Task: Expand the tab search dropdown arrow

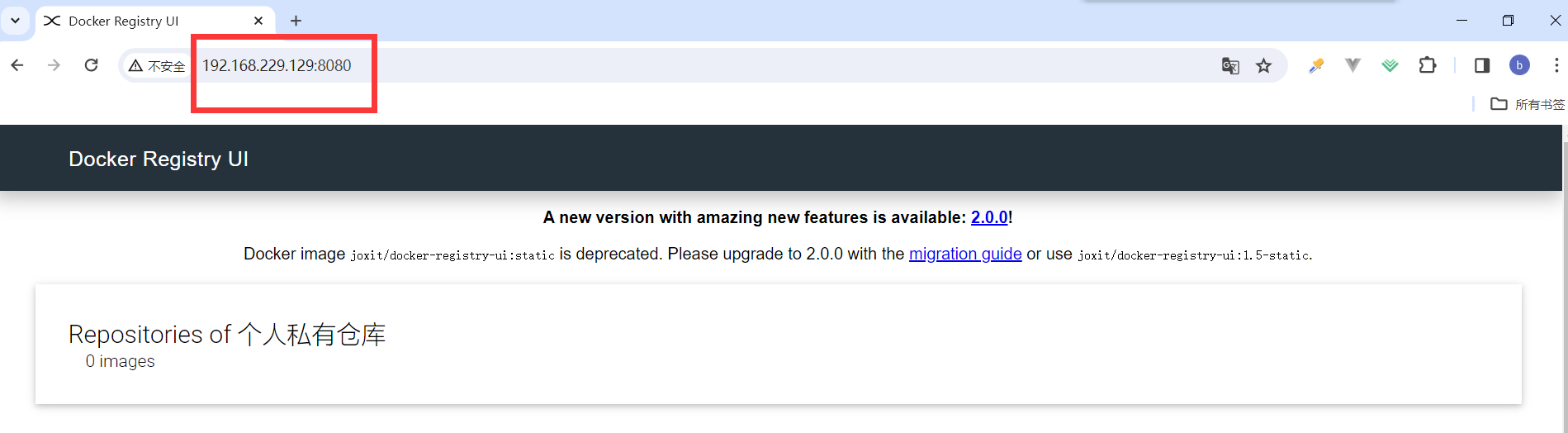Action: [x=15, y=21]
